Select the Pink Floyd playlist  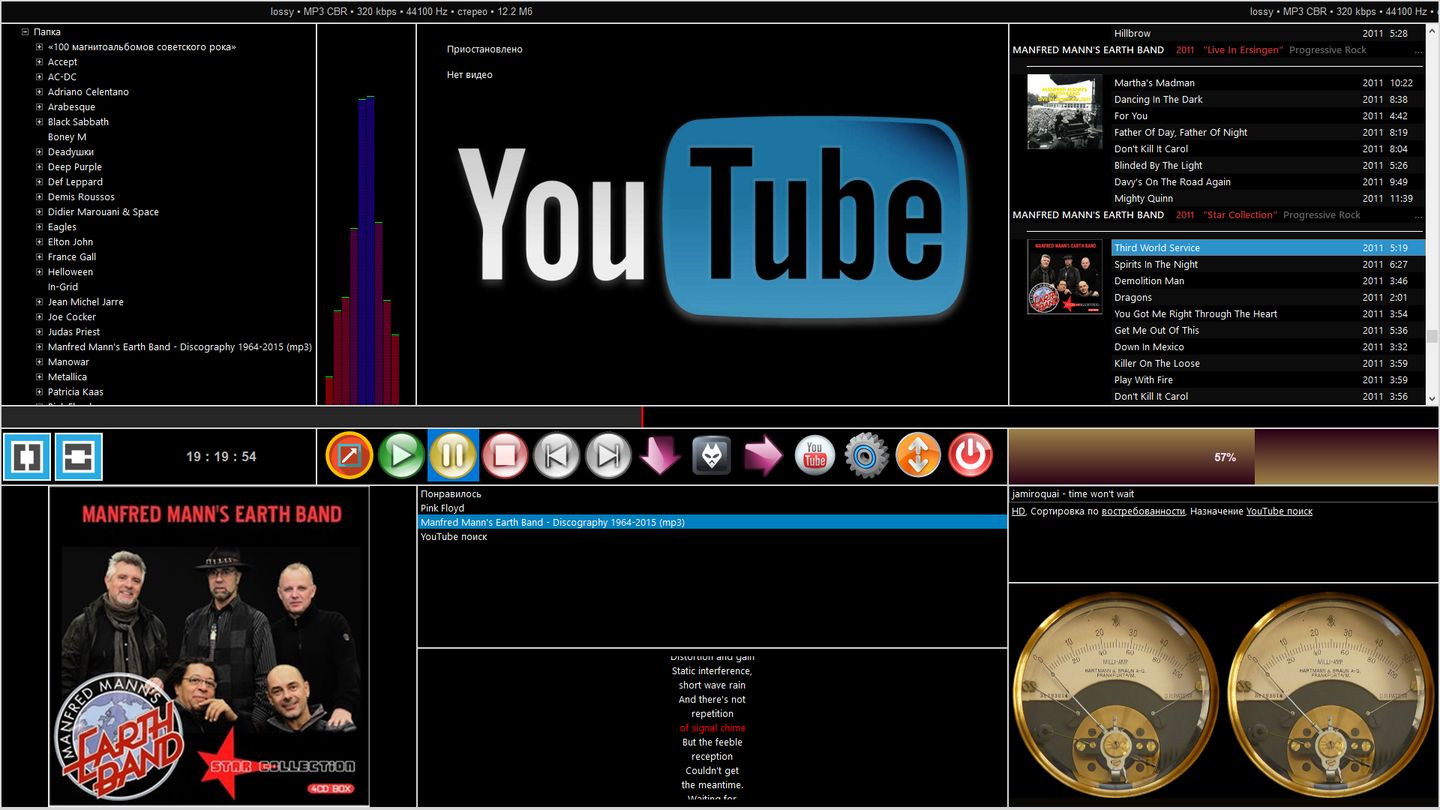tap(442, 508)
